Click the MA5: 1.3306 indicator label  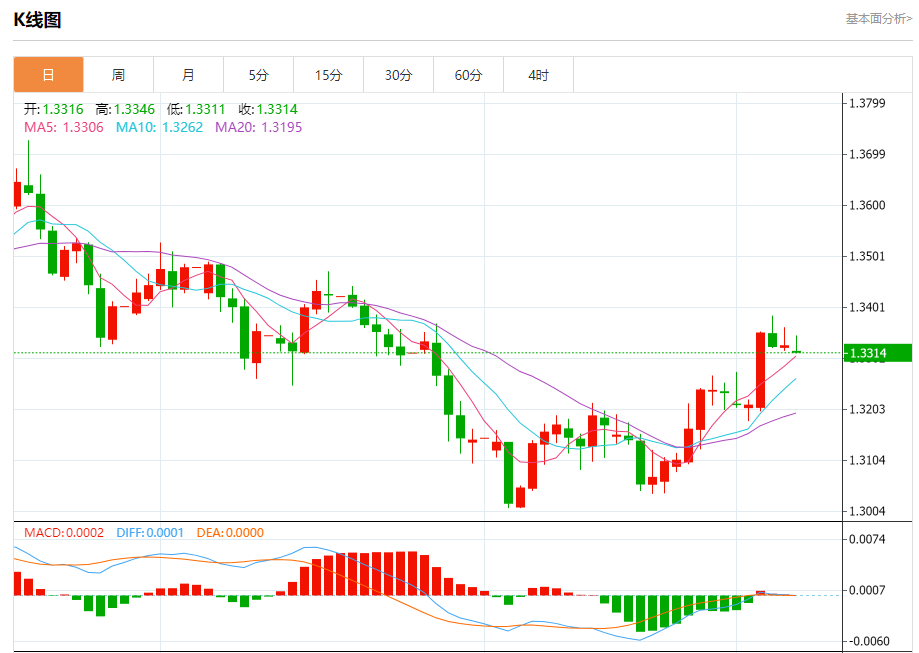pyautogui.click(x=63, y=127)
